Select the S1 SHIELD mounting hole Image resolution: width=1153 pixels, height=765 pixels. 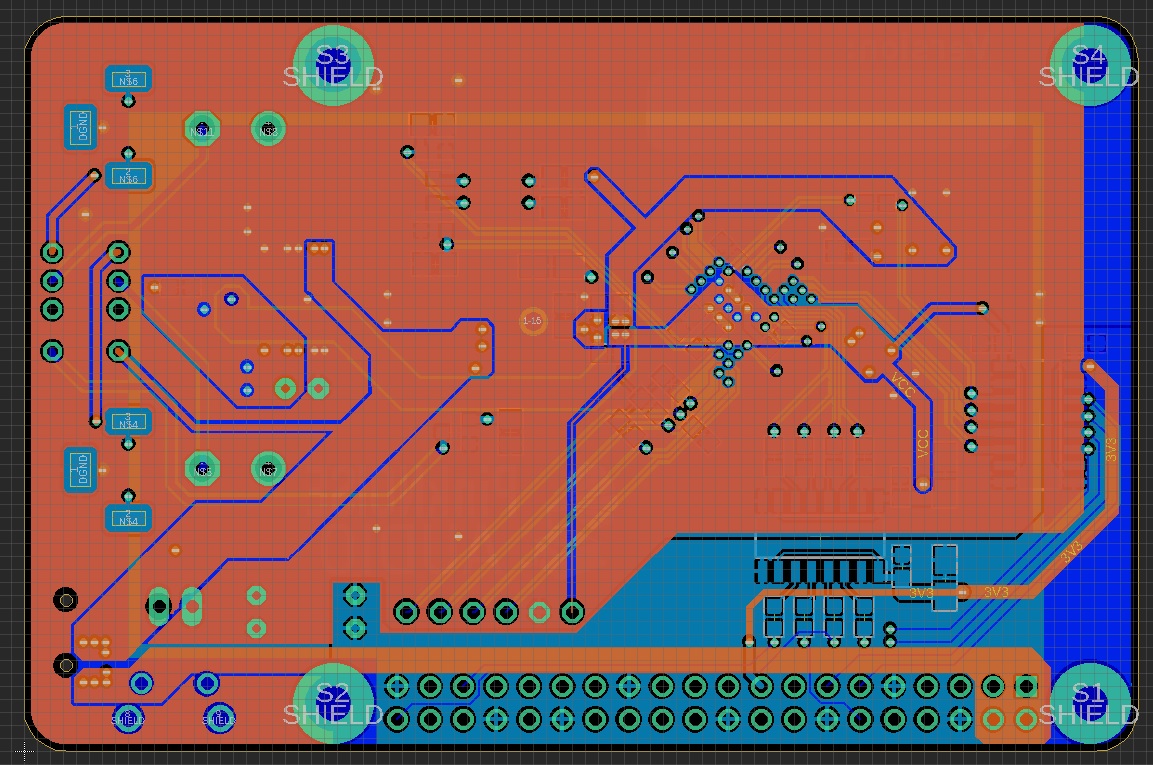1089,703
